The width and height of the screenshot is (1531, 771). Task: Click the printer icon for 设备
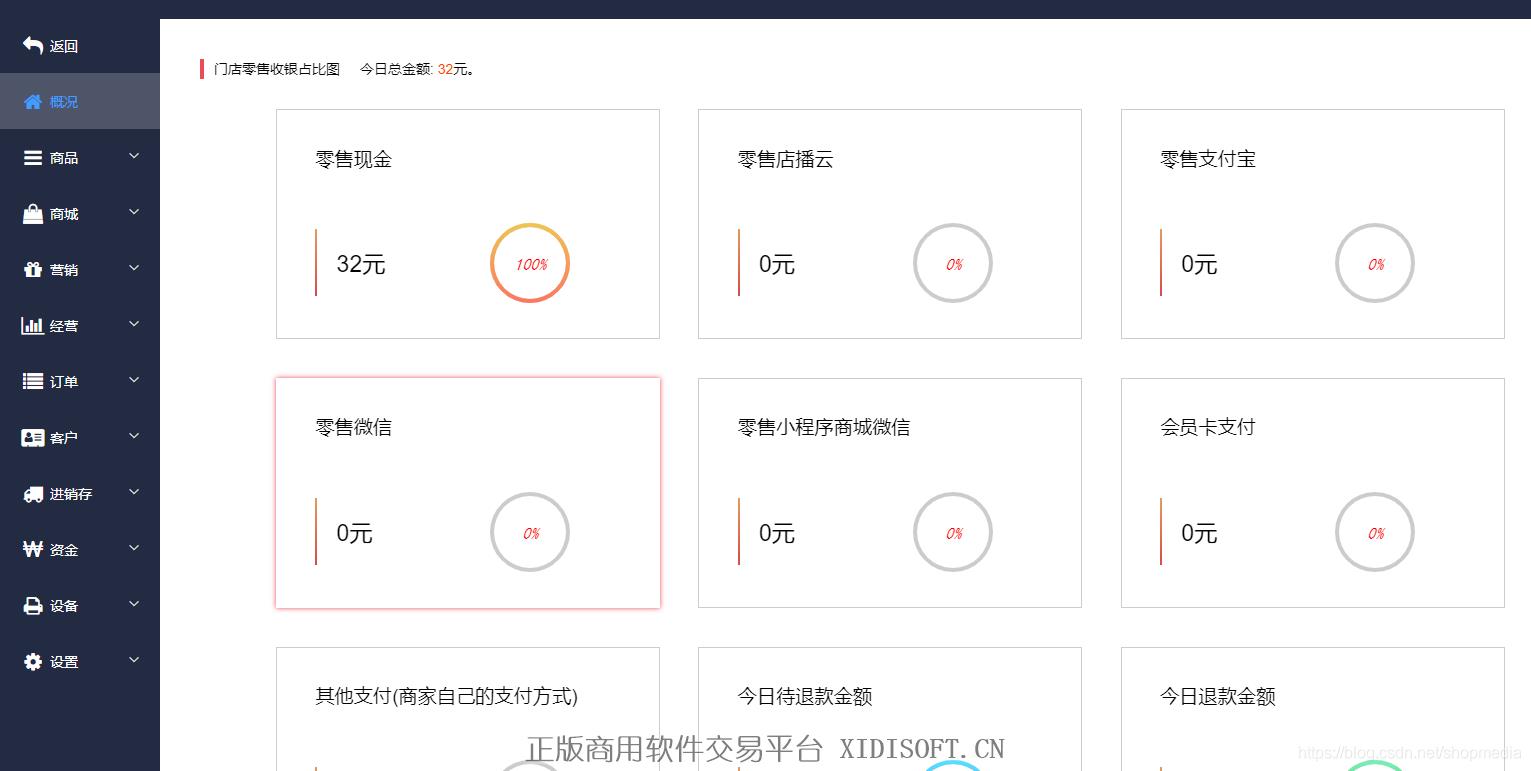(x=33, y=606)
